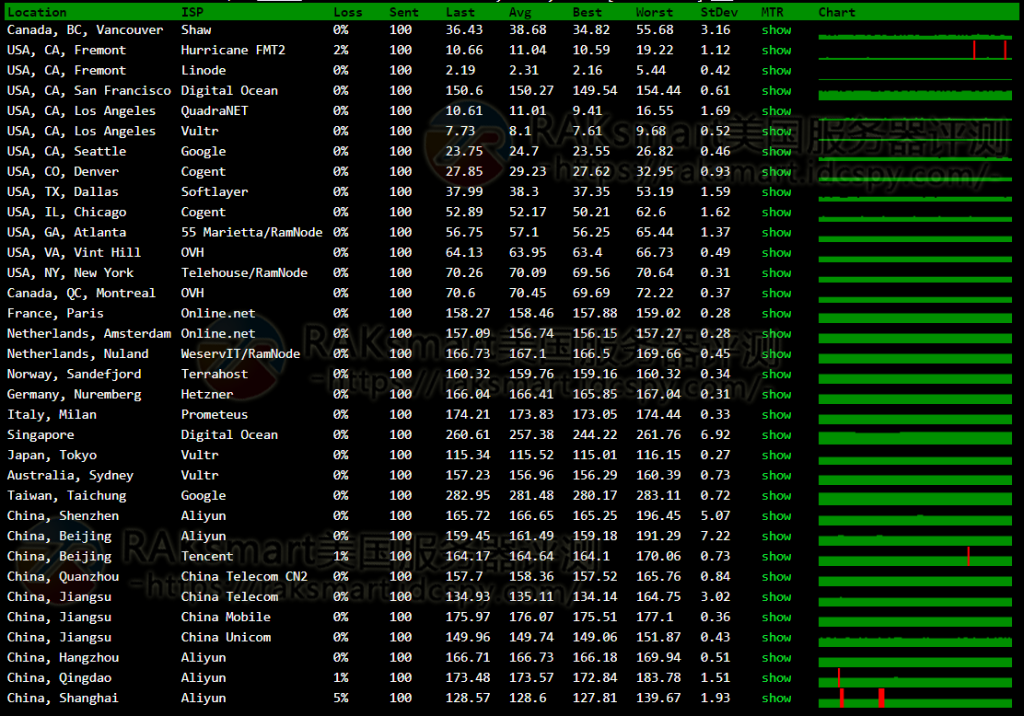The height and width of the screenshot is (716, 1024).
Task: Click the 260.61 last latency value
Action: point(468,435)
